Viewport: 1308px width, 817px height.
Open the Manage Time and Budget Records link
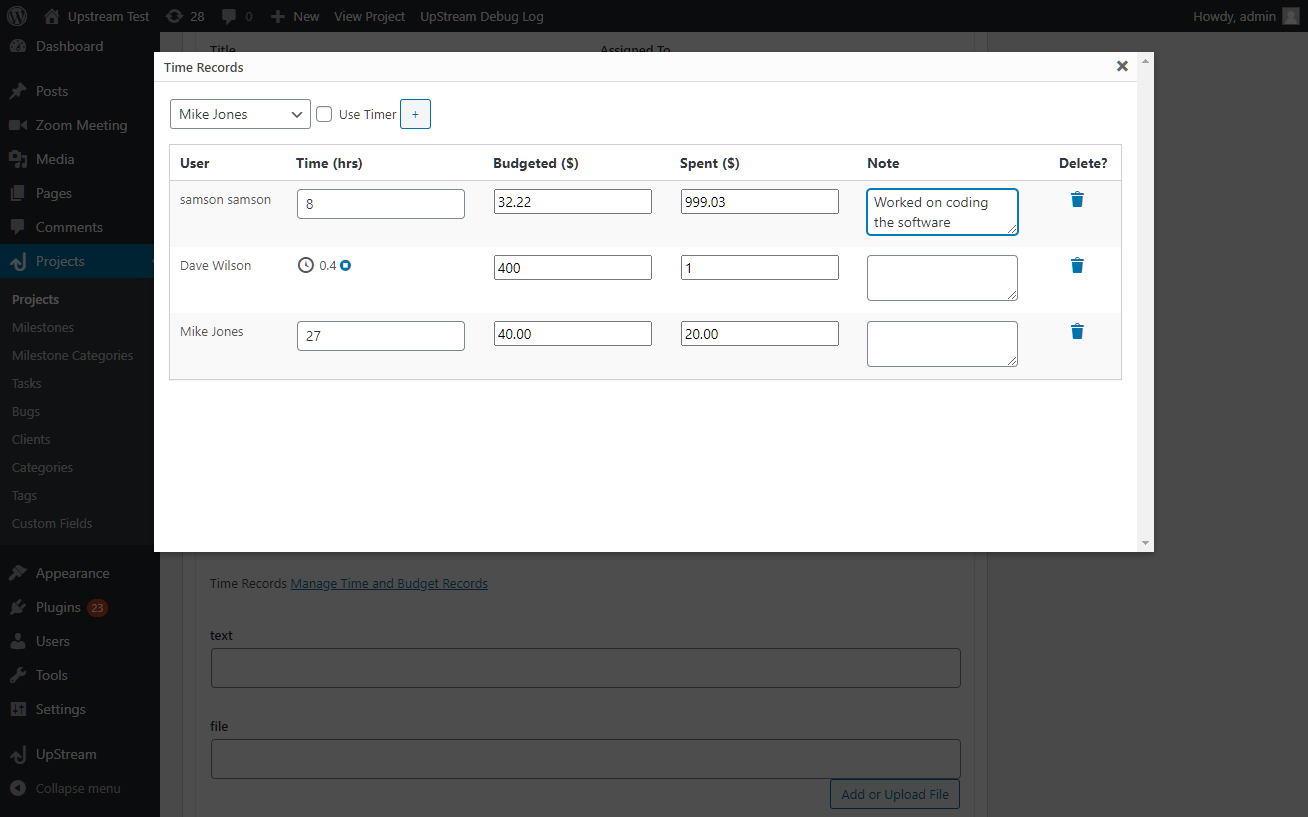[388, 583]
